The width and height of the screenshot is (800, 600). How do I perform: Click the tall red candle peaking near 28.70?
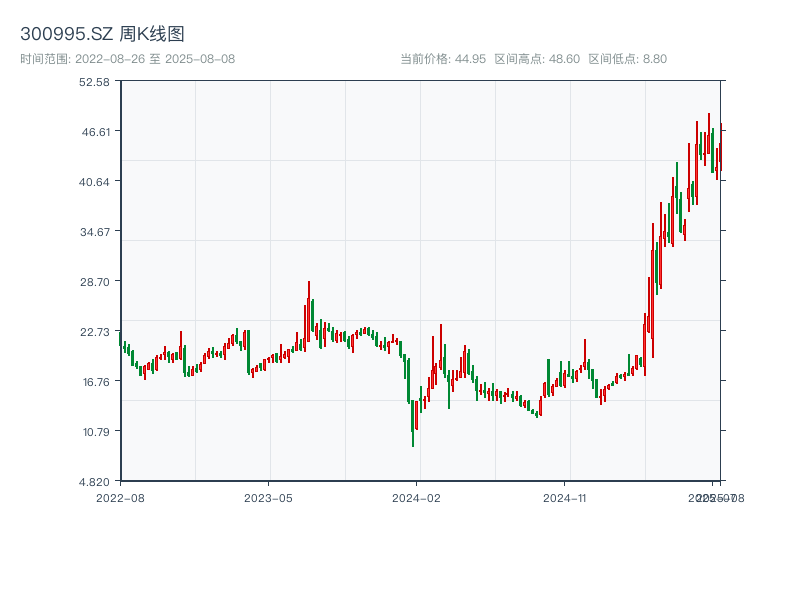pyautogui.click(x=309, y=311)
